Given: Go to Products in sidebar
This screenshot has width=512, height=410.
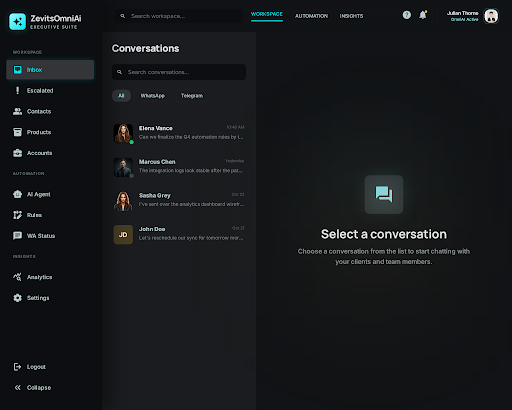Looking at the screenshot, I should 39,132.
